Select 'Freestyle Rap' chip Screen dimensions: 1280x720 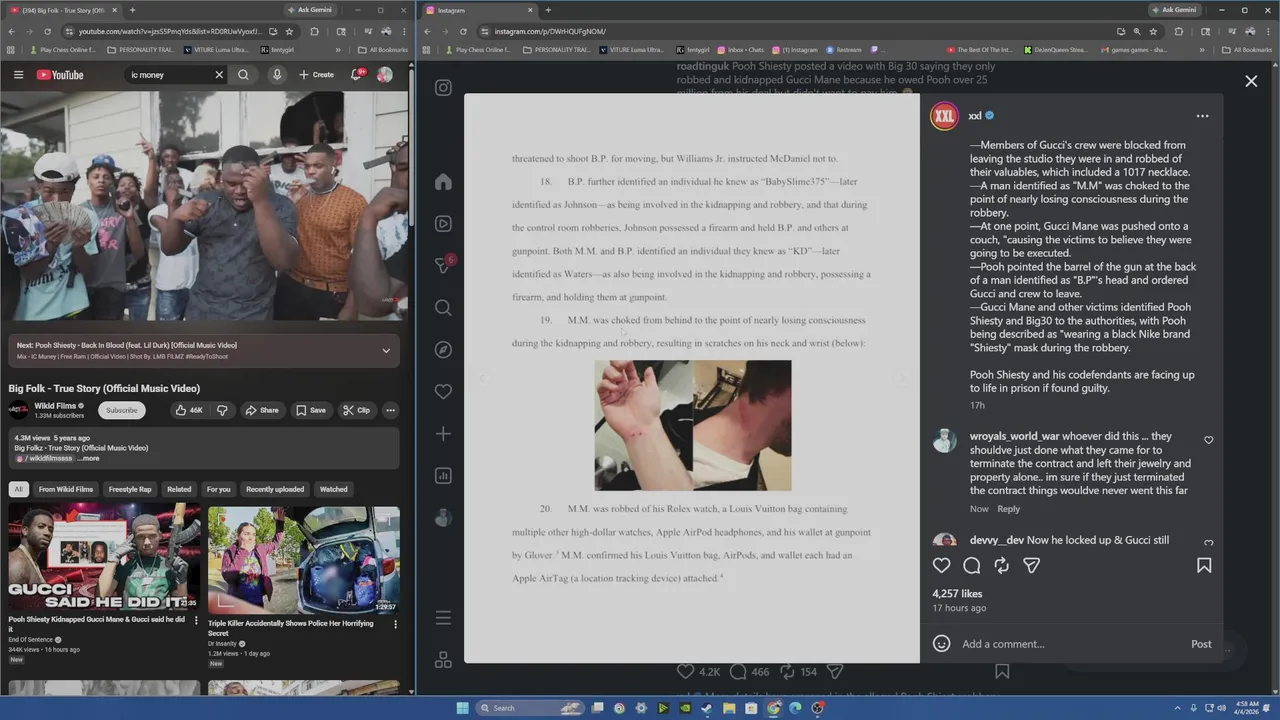click(130, 489)
